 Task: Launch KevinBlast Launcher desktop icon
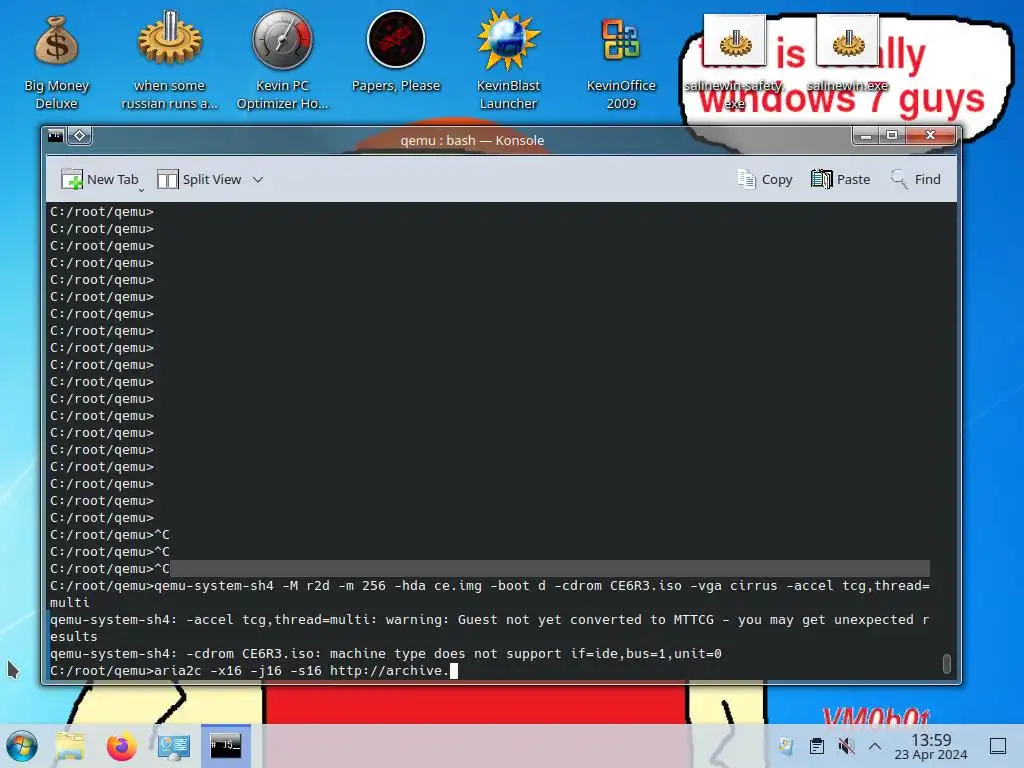pyautogui.click(x=508, y=62)
